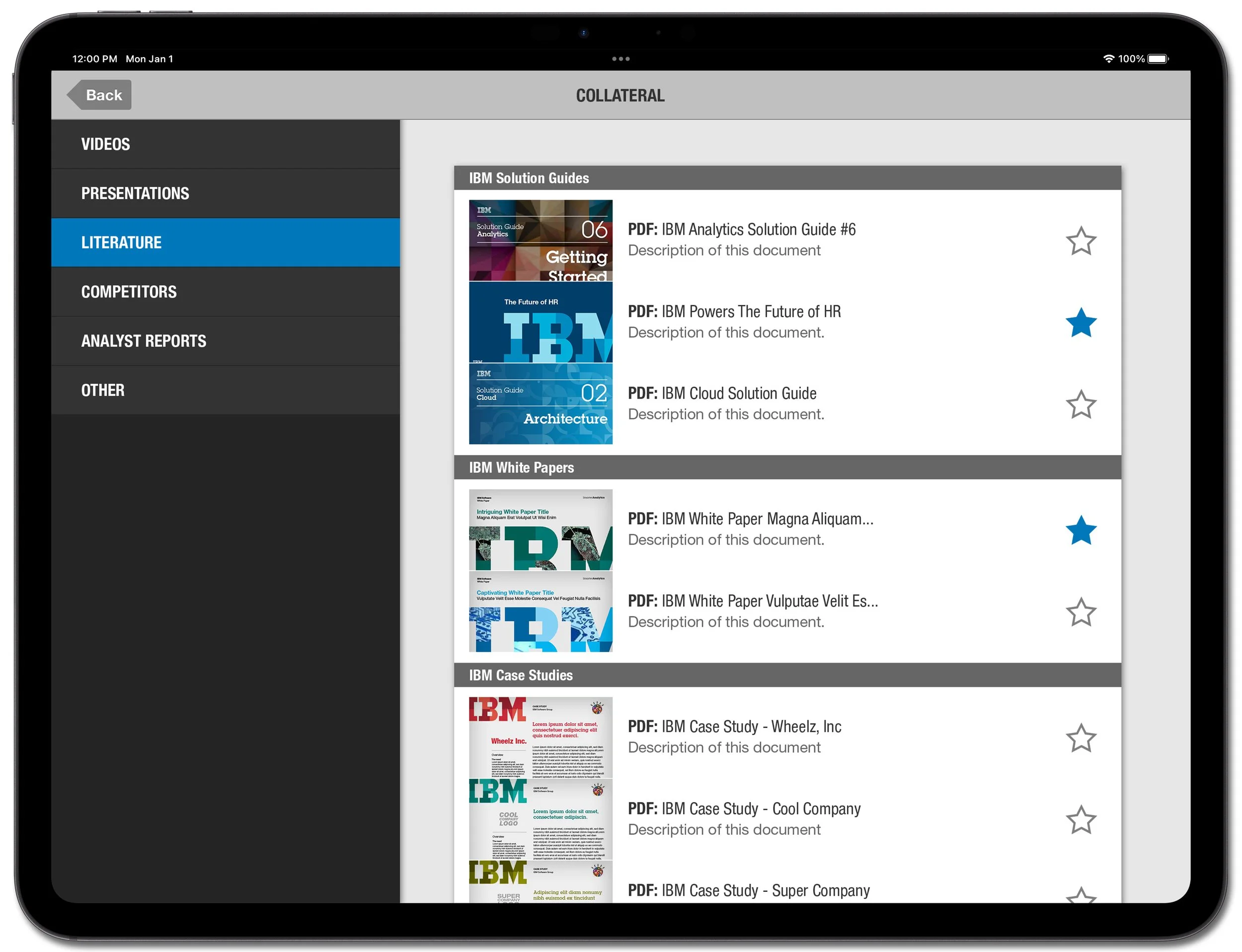Star the White Paper Vulputae Velit document
Image resolution: width=1242 pixels, height=952 pixels.
(1081, 612)
